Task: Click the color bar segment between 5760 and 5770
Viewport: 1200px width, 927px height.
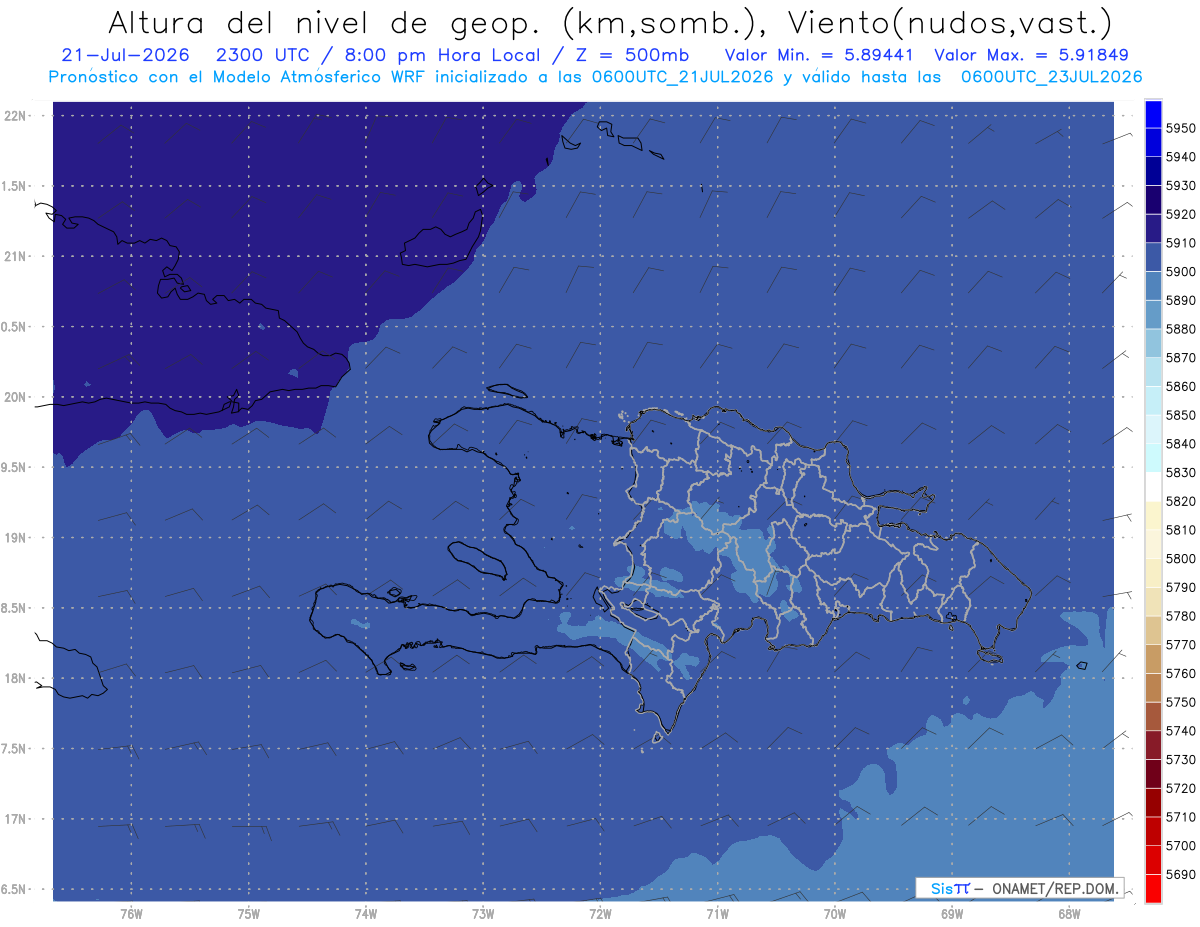Action: 1152,659
